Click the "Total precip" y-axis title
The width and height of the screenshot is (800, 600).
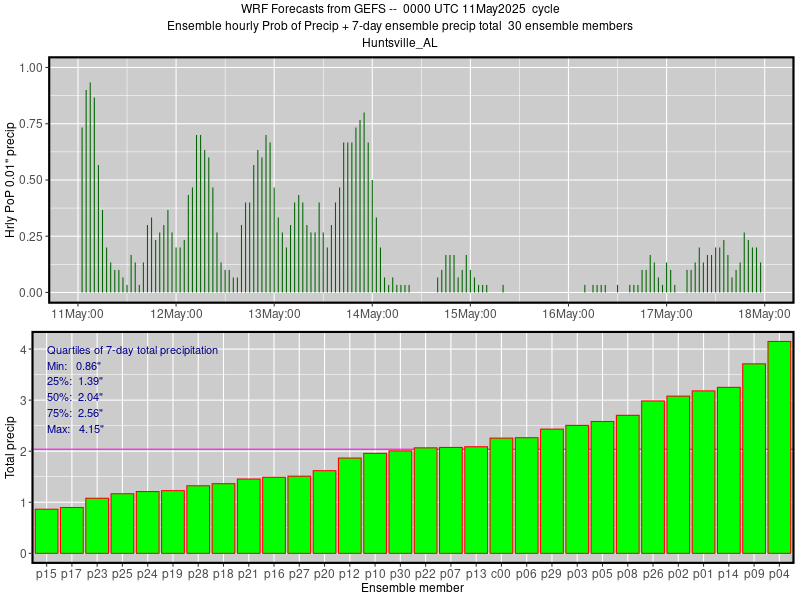coord(10,448)
